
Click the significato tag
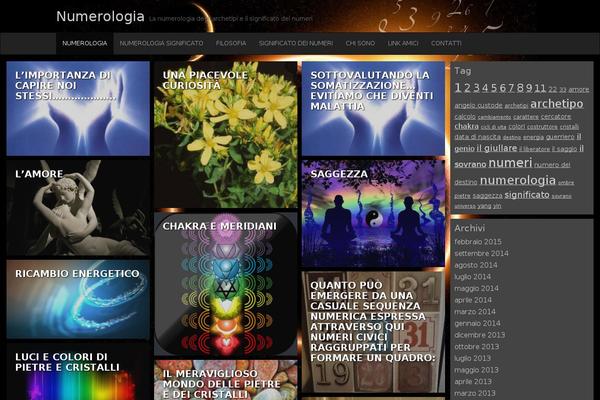527,195
